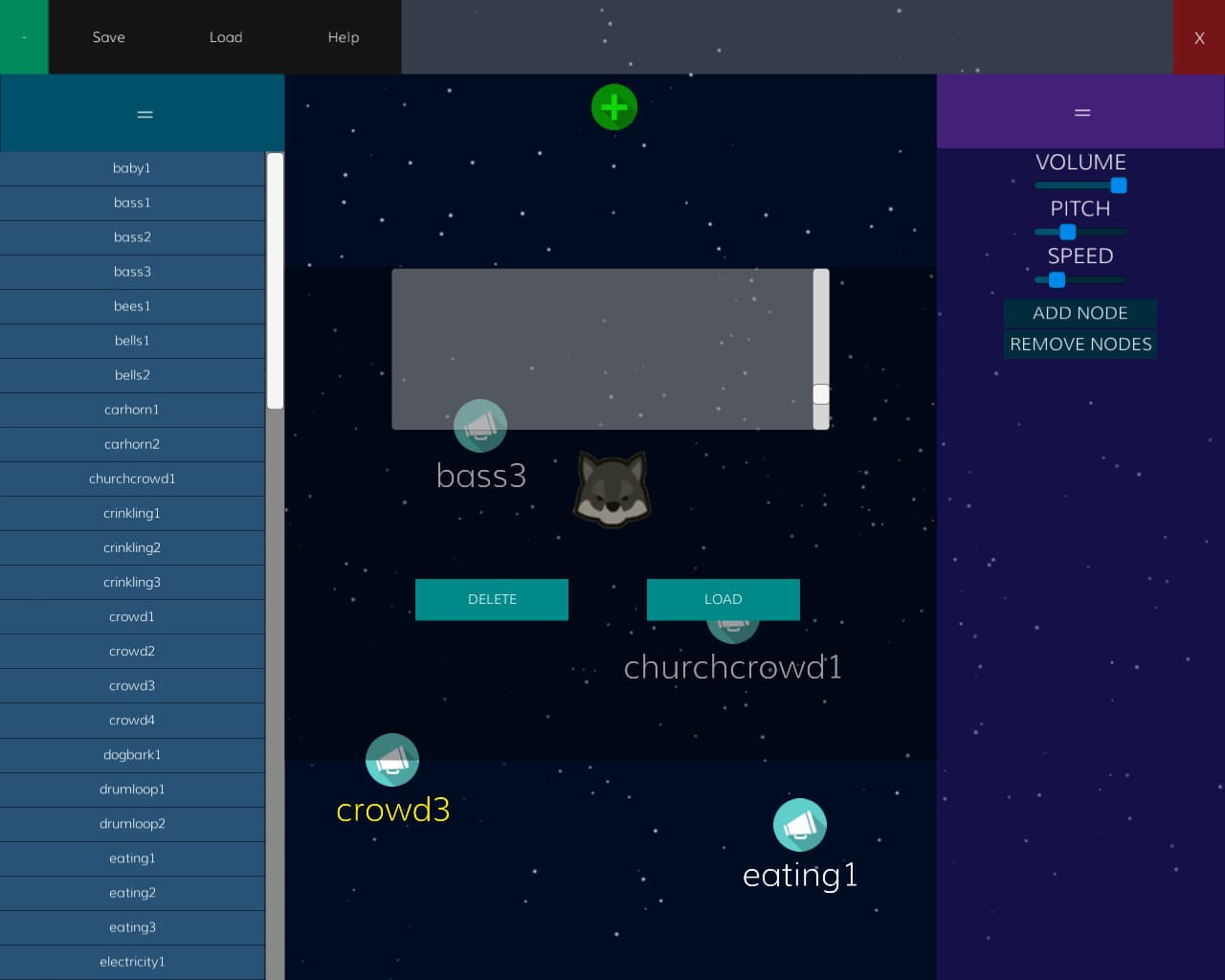This screenshot has width=1225, height=980.
Task: Choose dogbark1 from the sound list
Action: [132, 755]
